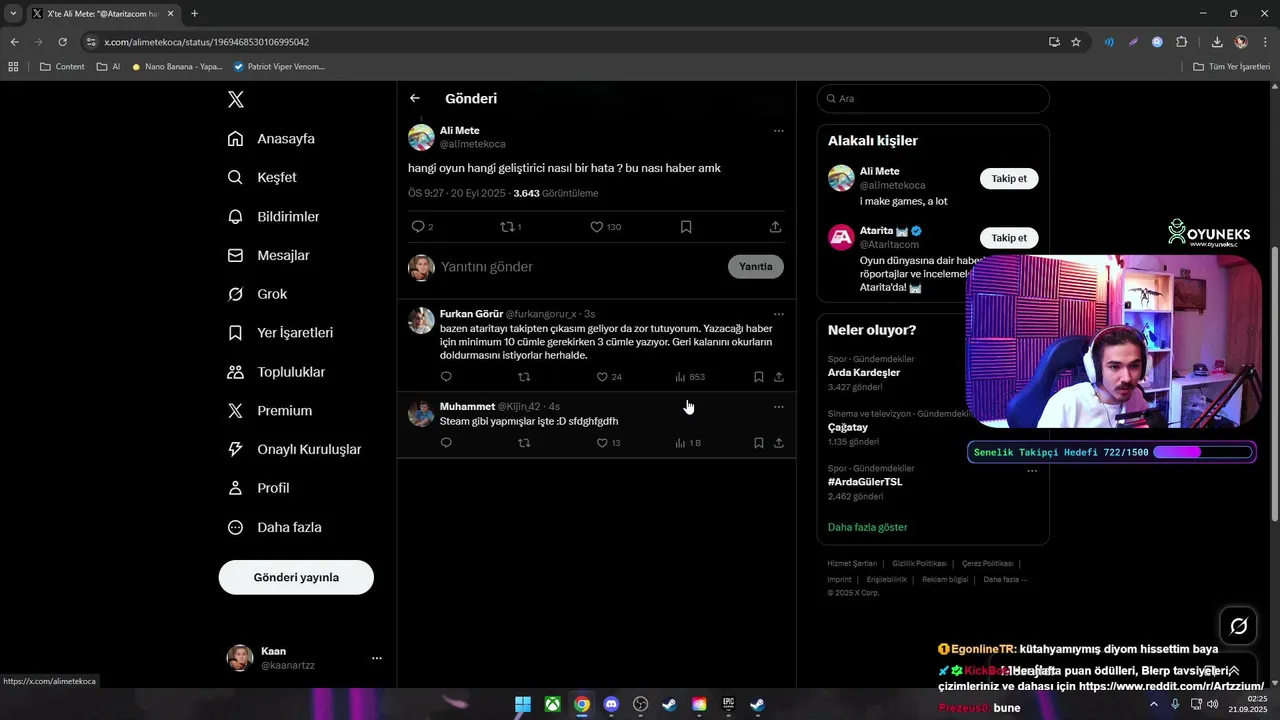Open a new Chrome tab
The image size is (1280, 720).
(194, 13)
